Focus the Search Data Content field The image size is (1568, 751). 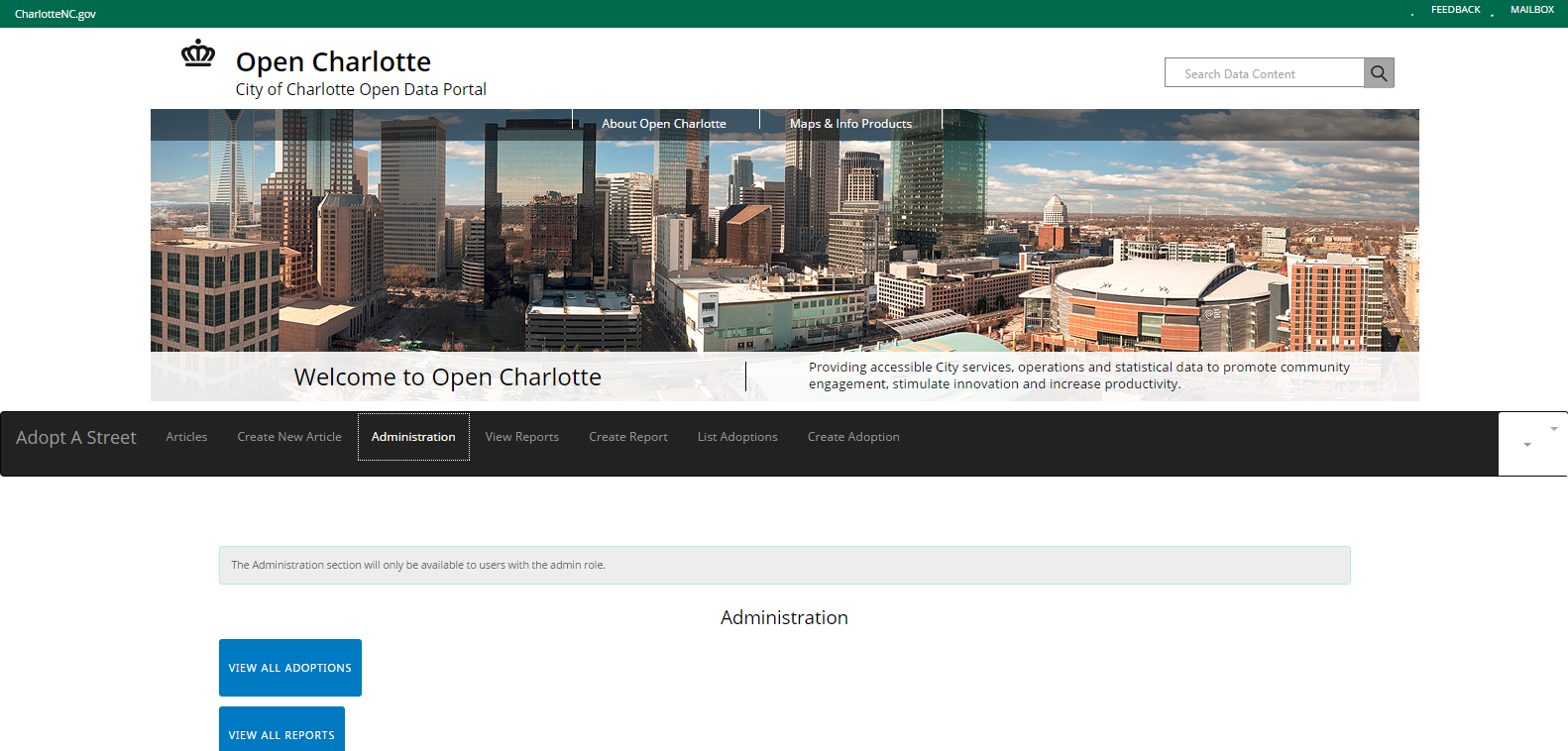coord(1264,73)
